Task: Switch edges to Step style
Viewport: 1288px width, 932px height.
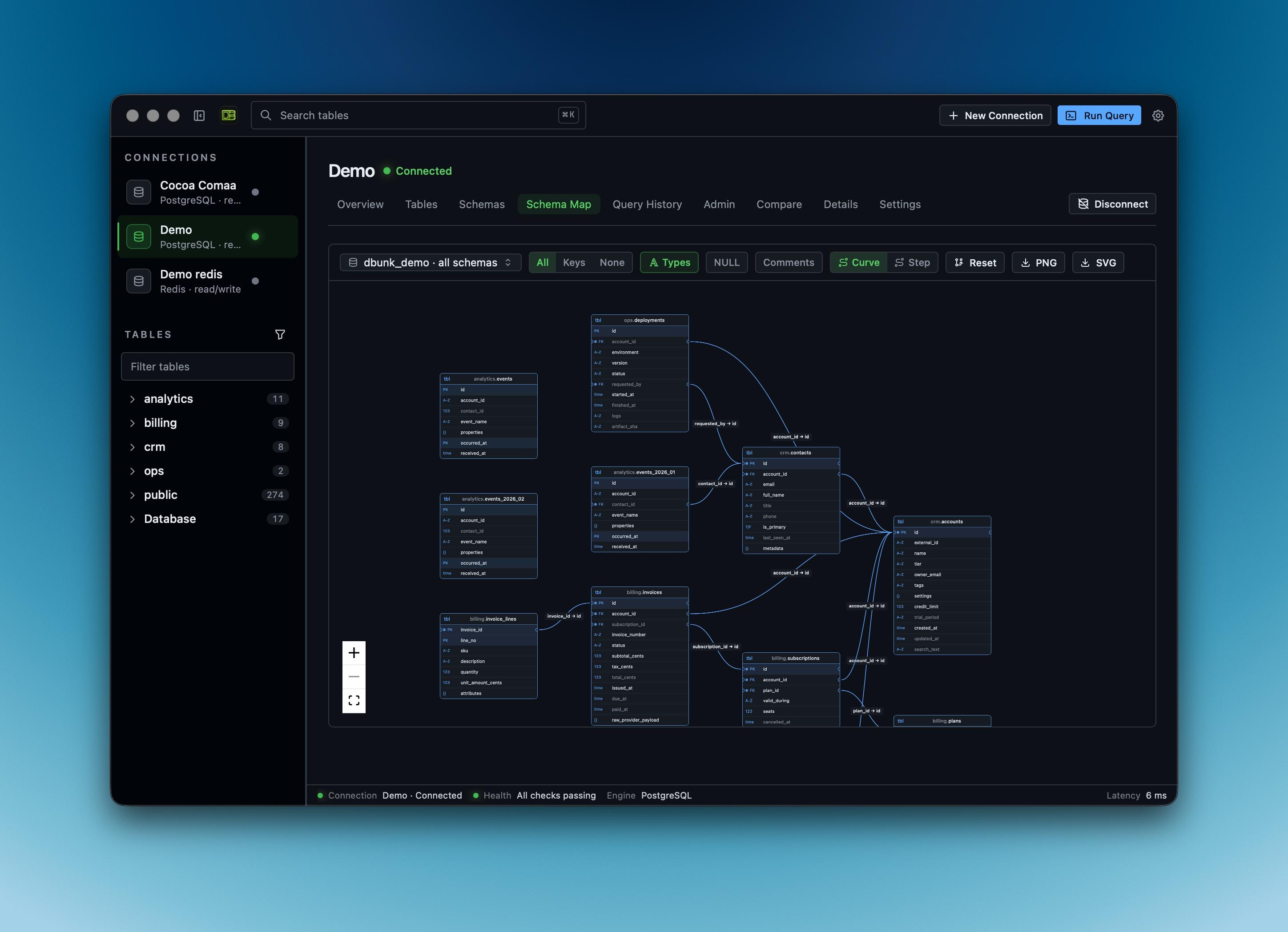Action: pos(912,262)
